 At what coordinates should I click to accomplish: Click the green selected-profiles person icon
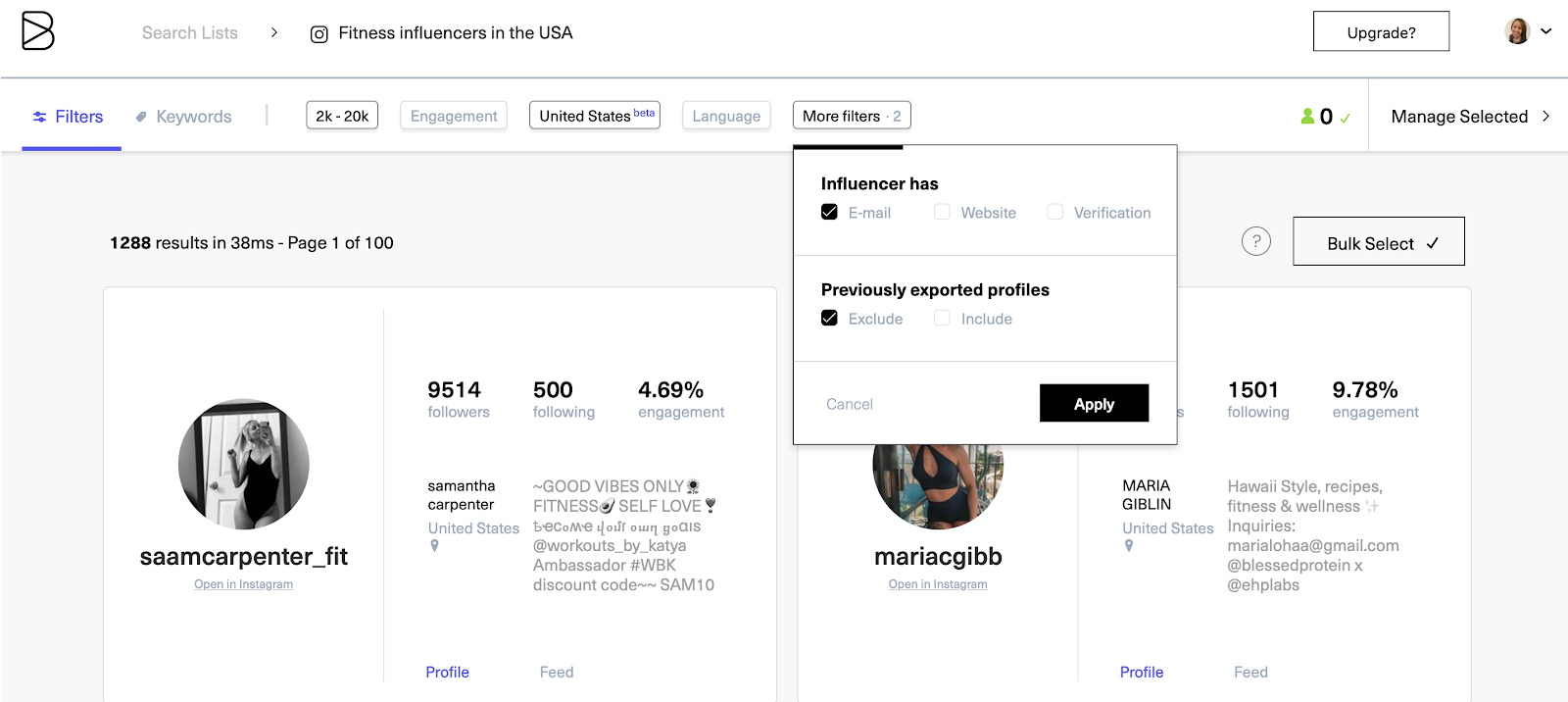(1307, 117)
